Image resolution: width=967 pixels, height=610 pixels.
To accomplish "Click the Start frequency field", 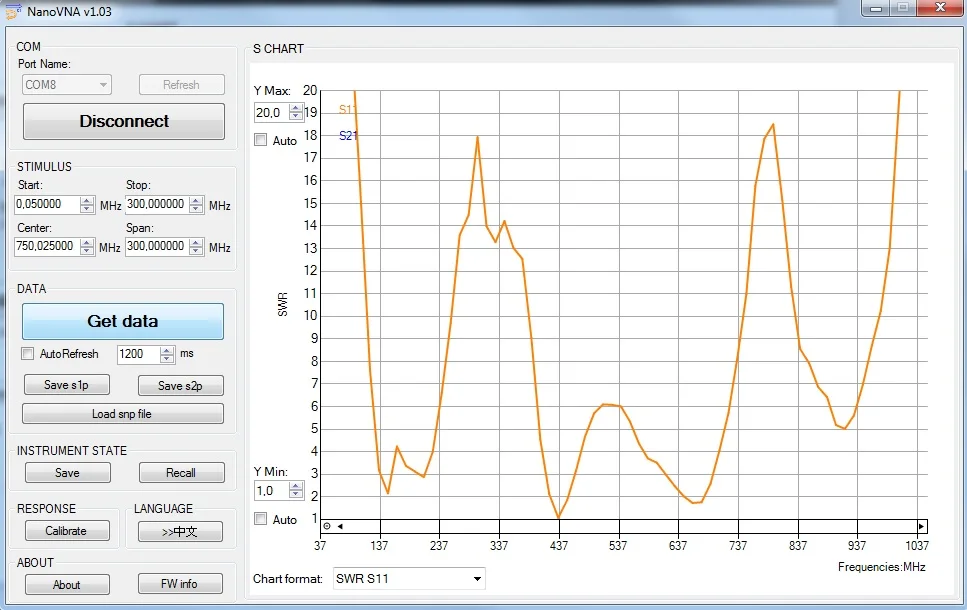I will click(x=47, y=204).
